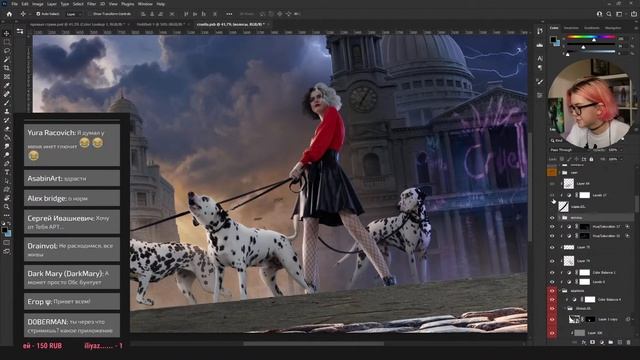Open the Filter menu
640x360 pixels.
click(x=91, y=4)
